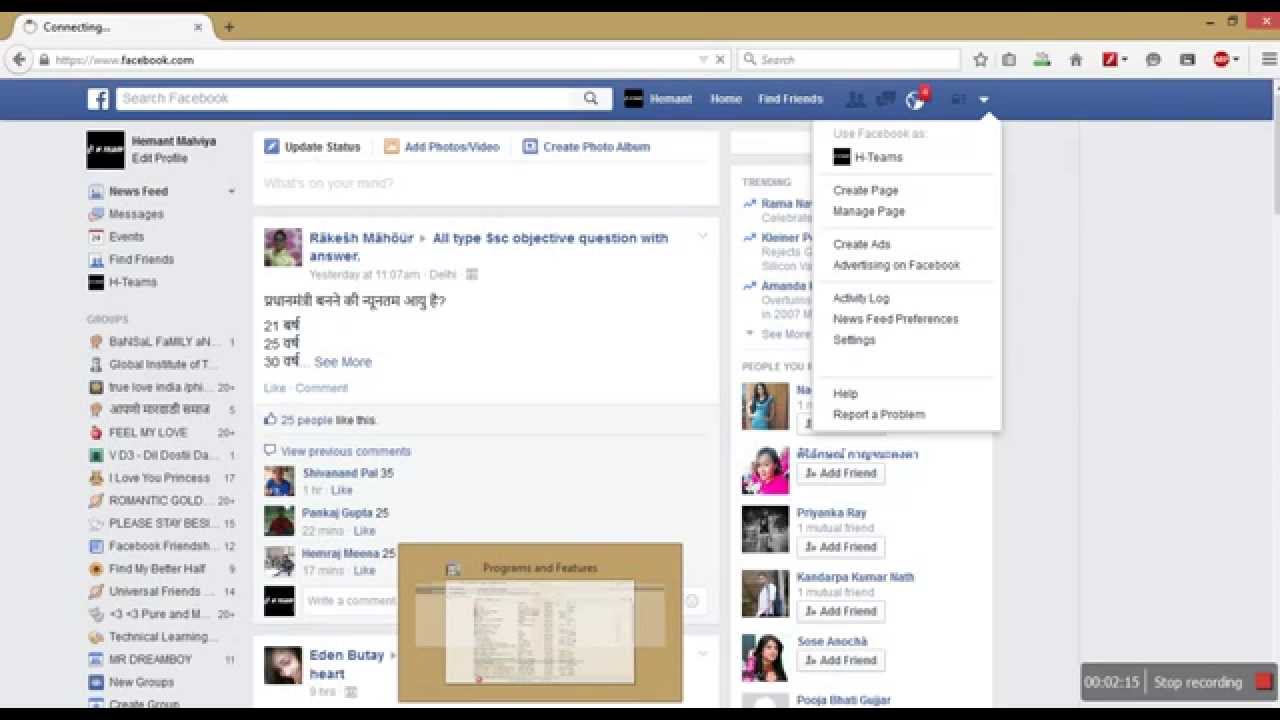Open friend requests icon in blue bar
Viewport: 1280px width, 720px height.
point(855,99)
